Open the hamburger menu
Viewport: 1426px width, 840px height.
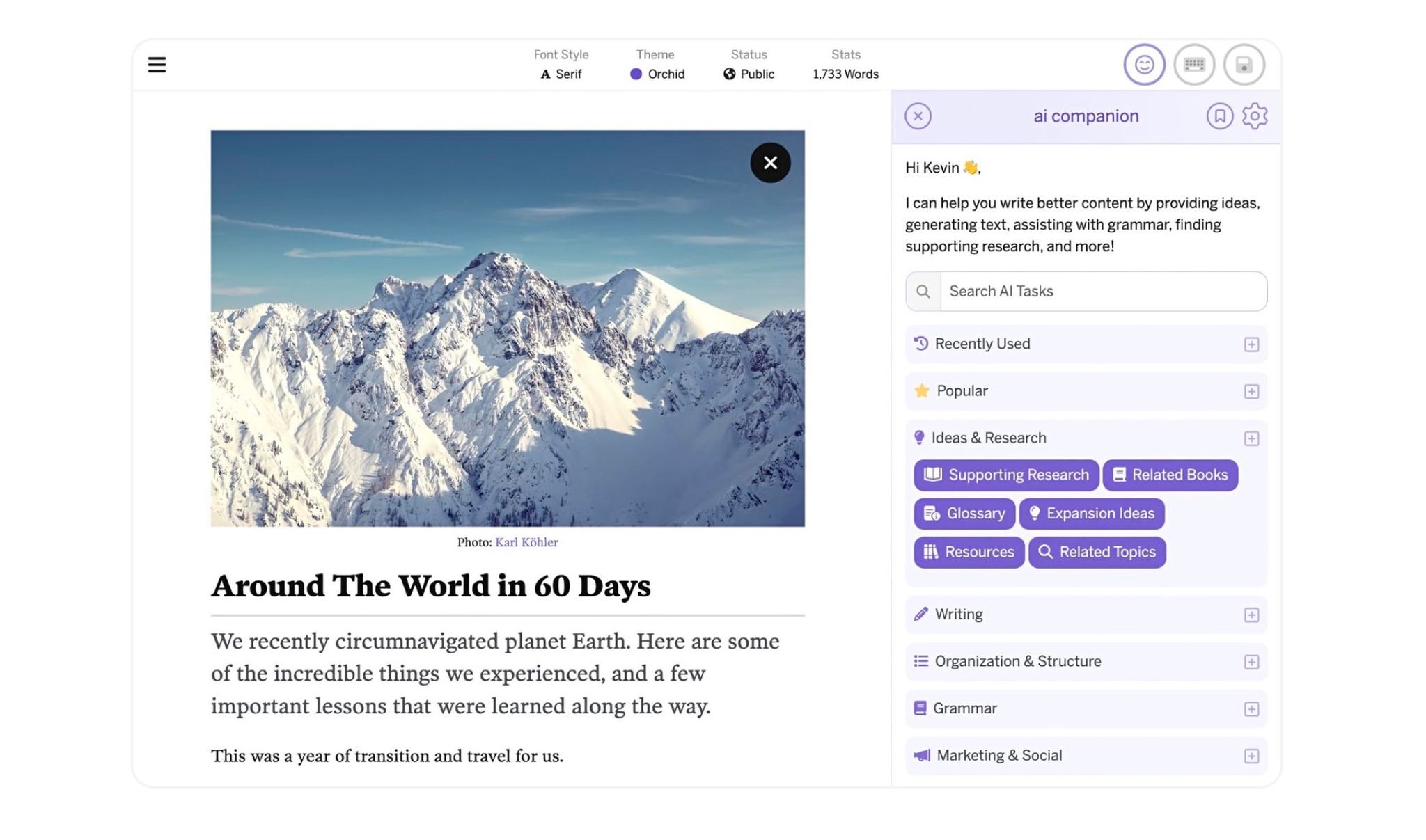pyautogui.click(x=157, y=65)
